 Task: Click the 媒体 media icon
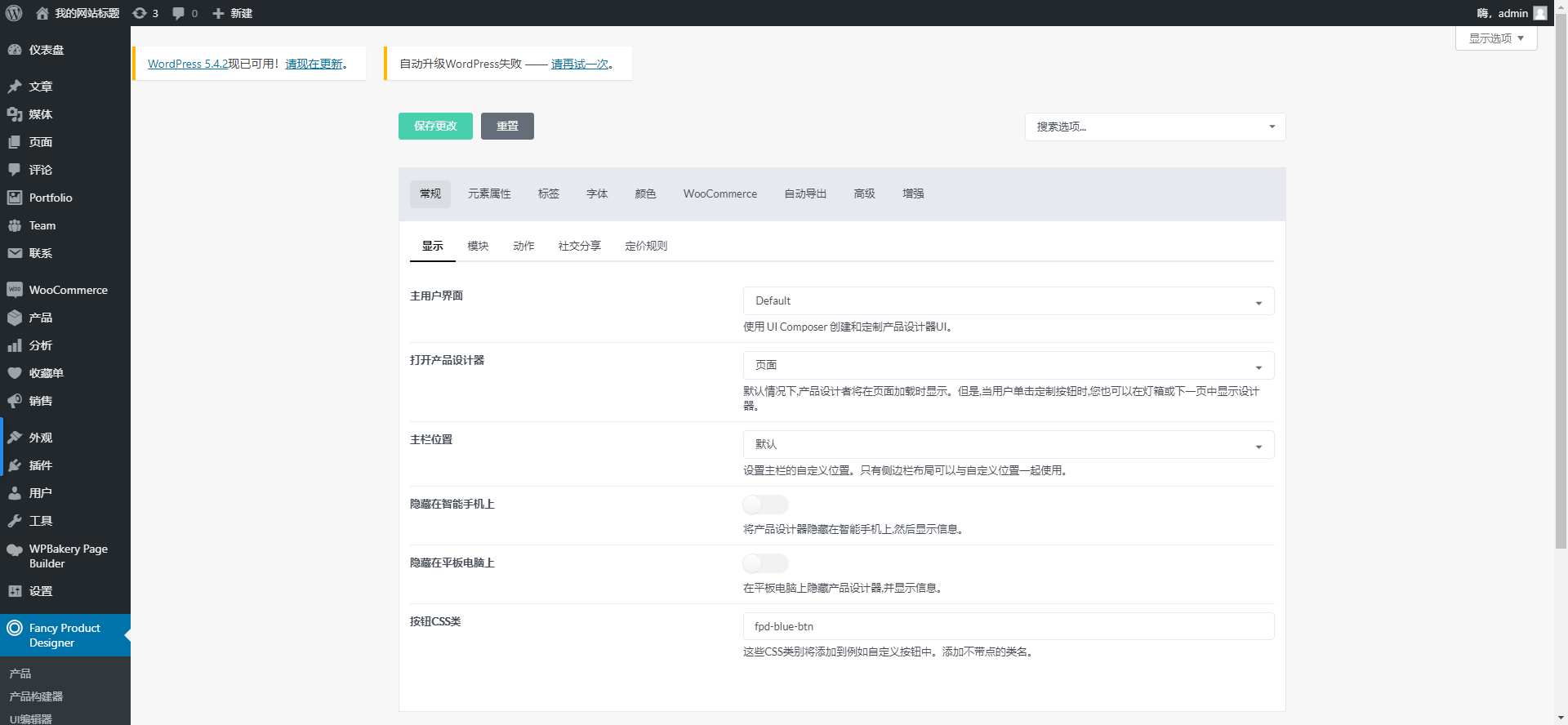click(15, 114)
